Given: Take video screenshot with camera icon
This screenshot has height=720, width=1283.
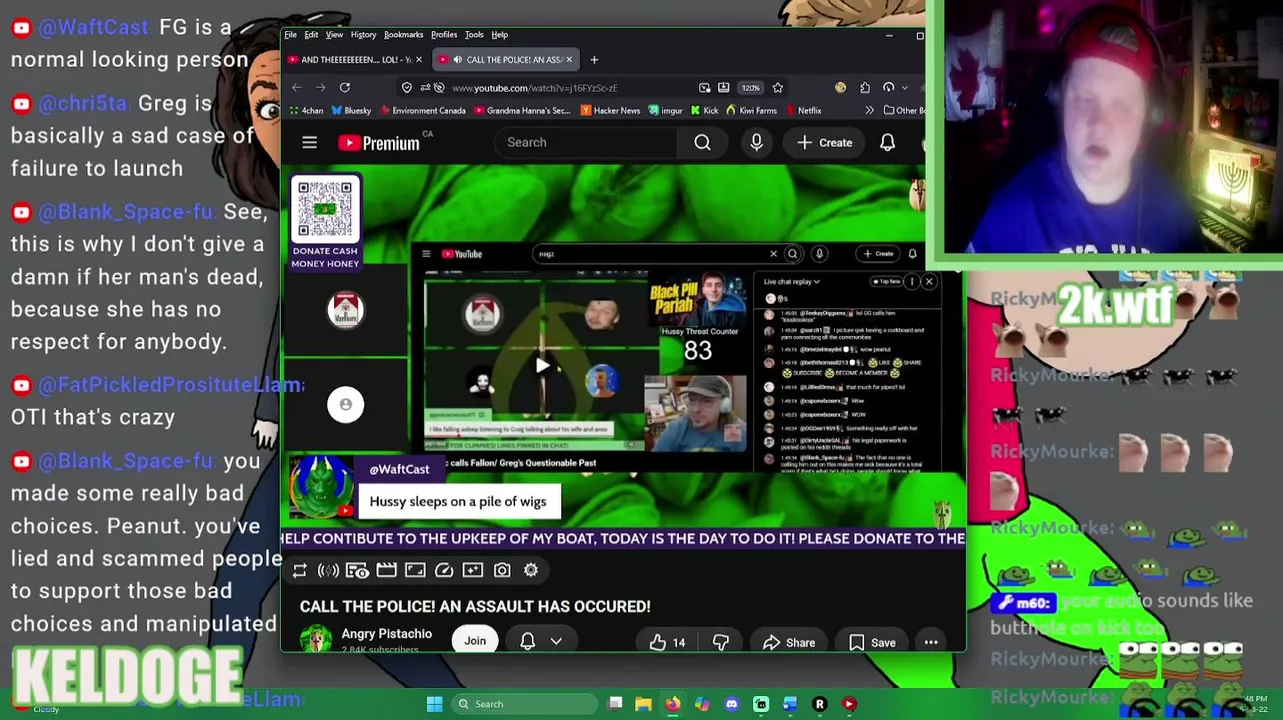Looking at the screenshot, I should 502,570.
